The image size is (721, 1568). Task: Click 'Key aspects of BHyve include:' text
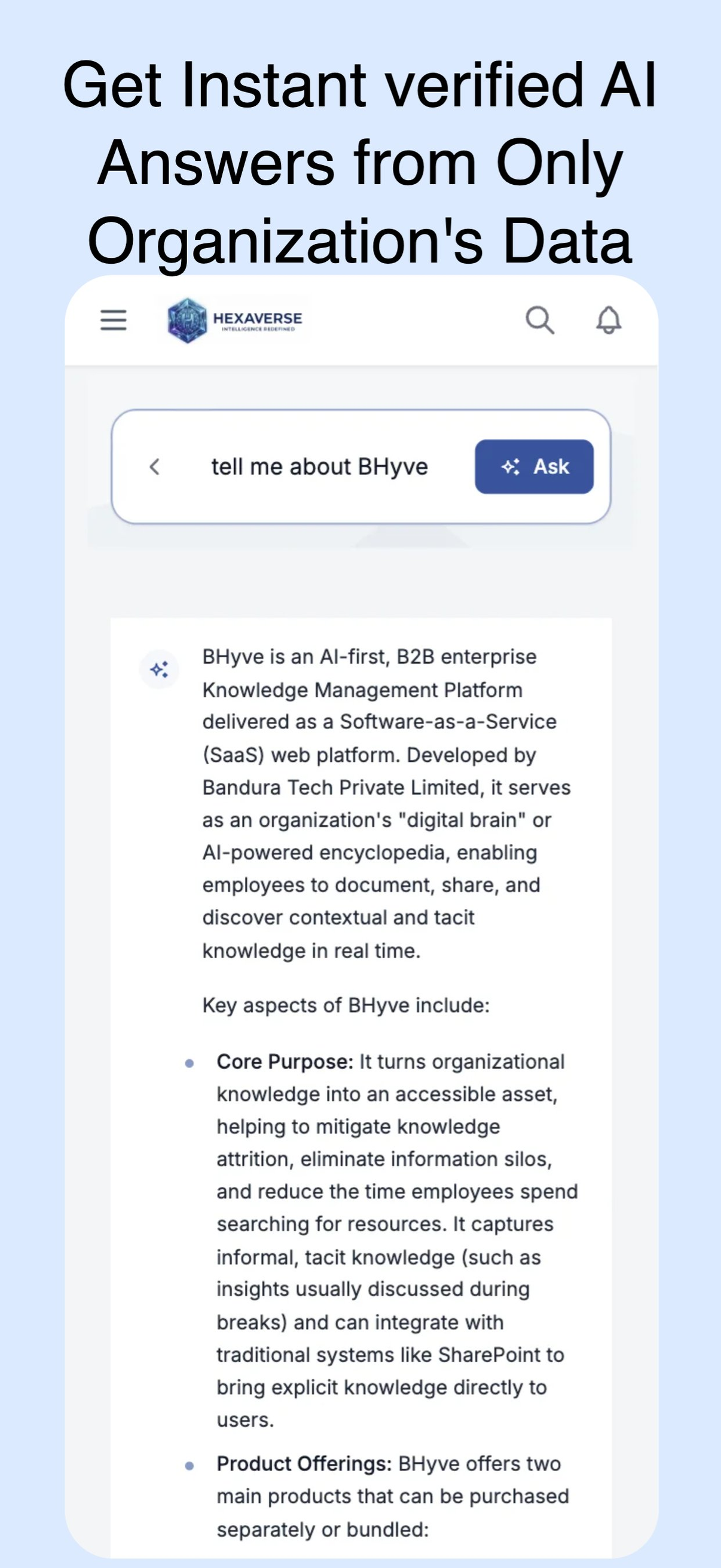point(346,1006)
